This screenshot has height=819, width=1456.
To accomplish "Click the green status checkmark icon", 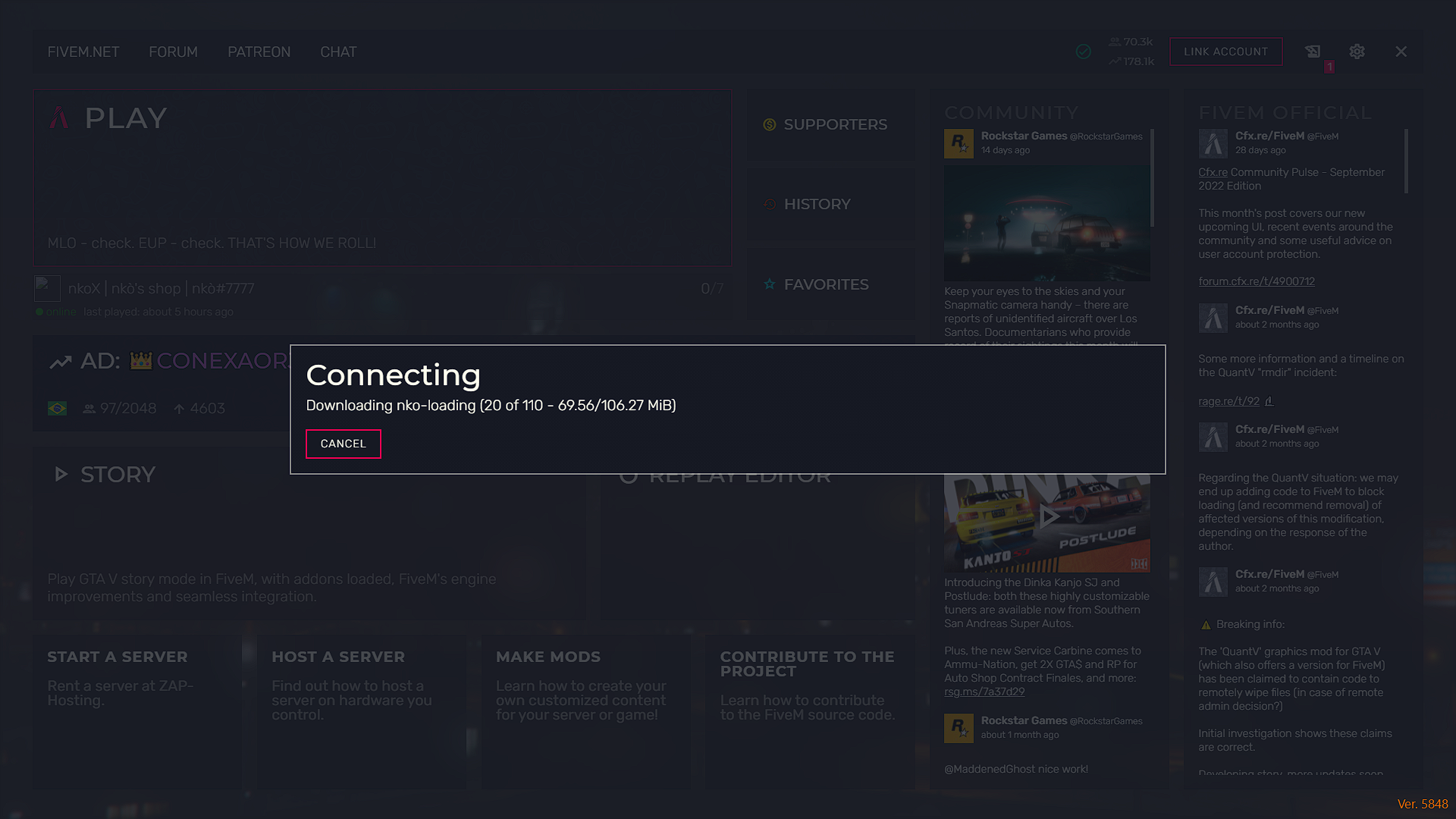I will point(1084,52).
